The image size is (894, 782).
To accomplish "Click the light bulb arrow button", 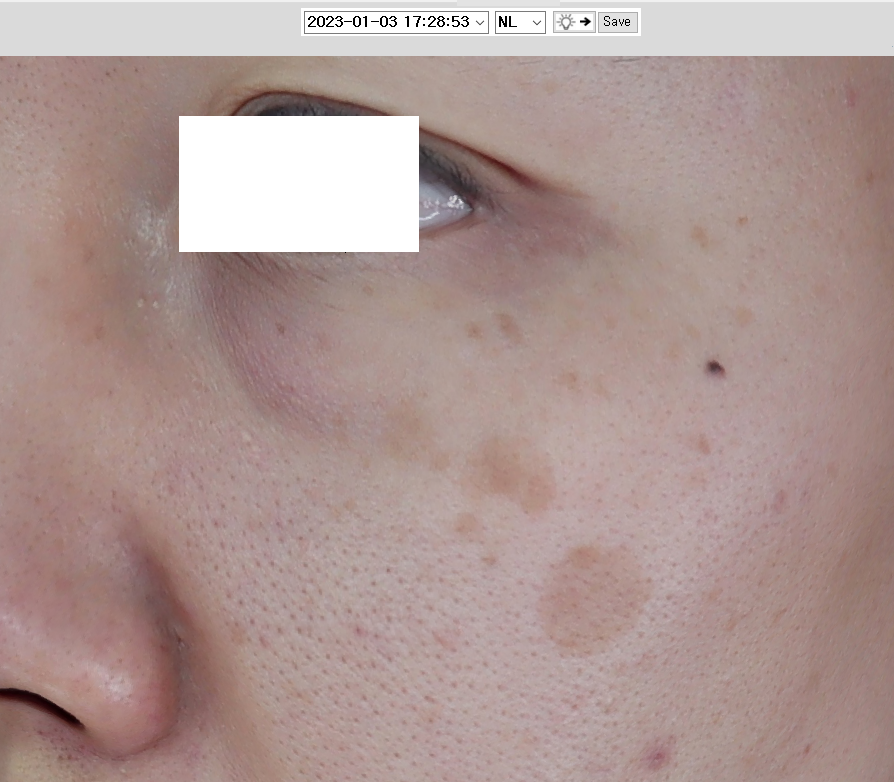I will (x=574, y=22).
